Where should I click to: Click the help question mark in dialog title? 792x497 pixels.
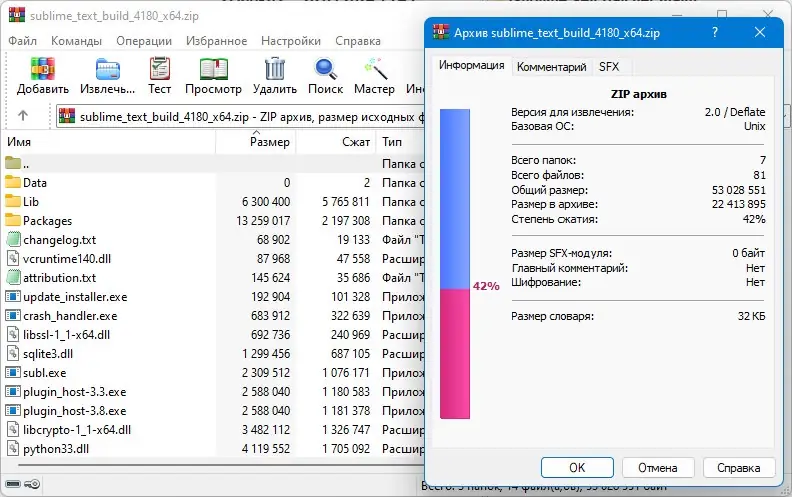(715, 32)
